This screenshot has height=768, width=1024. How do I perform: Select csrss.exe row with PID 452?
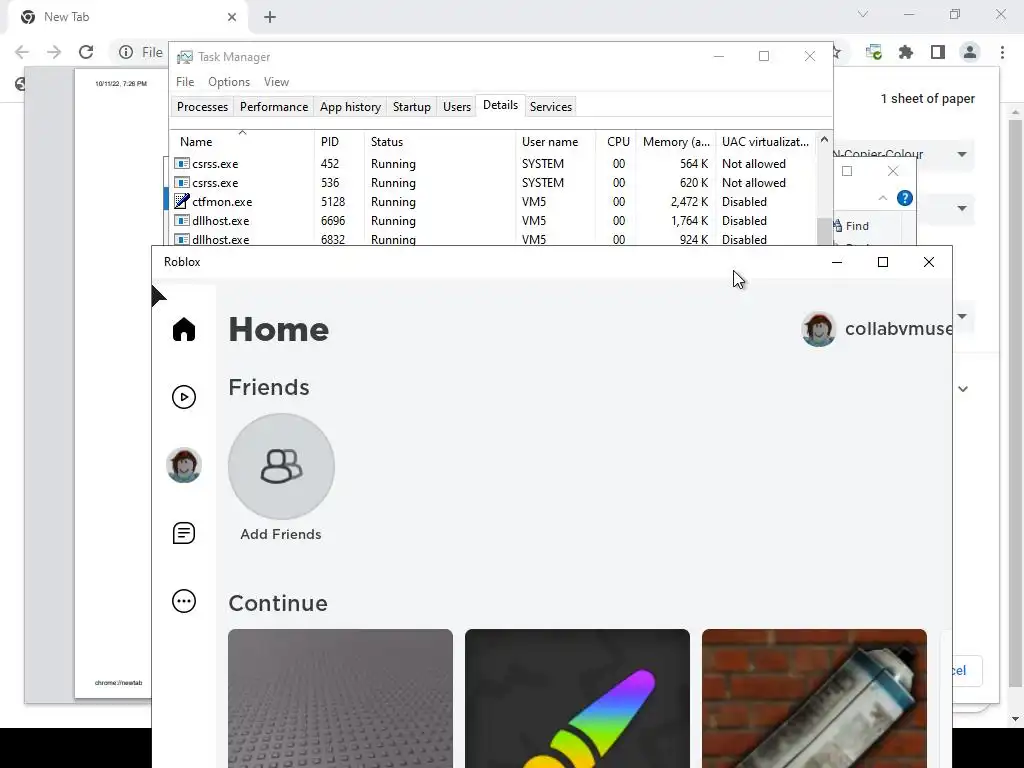pos(494,164)
